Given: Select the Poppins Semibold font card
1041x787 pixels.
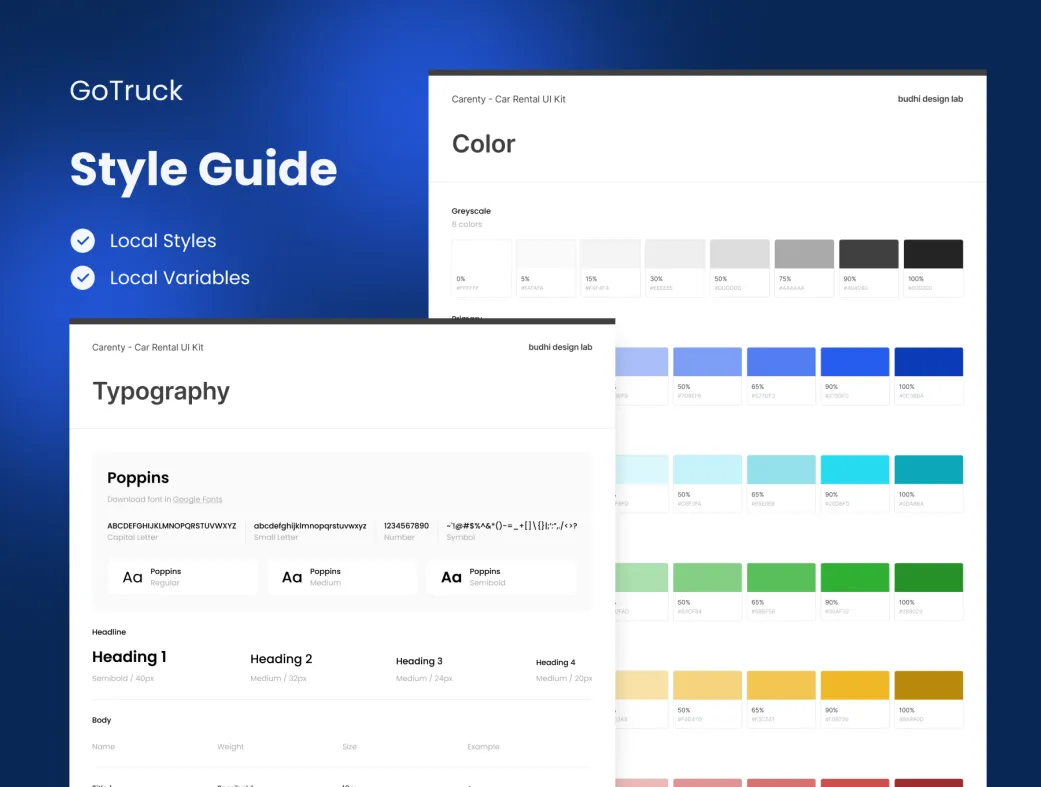Looking at the screenshot, I should click(x=501, y=577).
